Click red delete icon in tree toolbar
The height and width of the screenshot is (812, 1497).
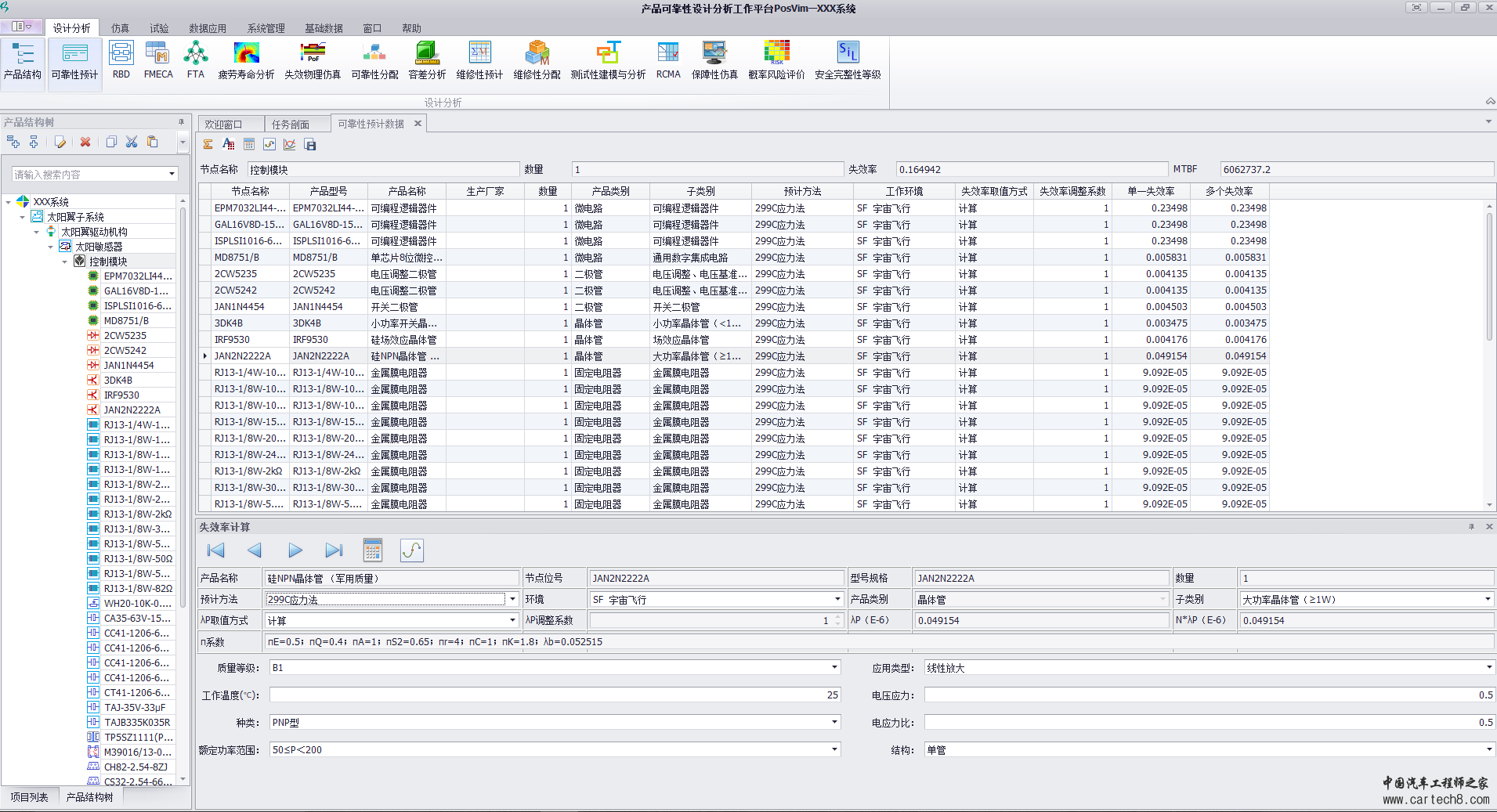[85, 142]
